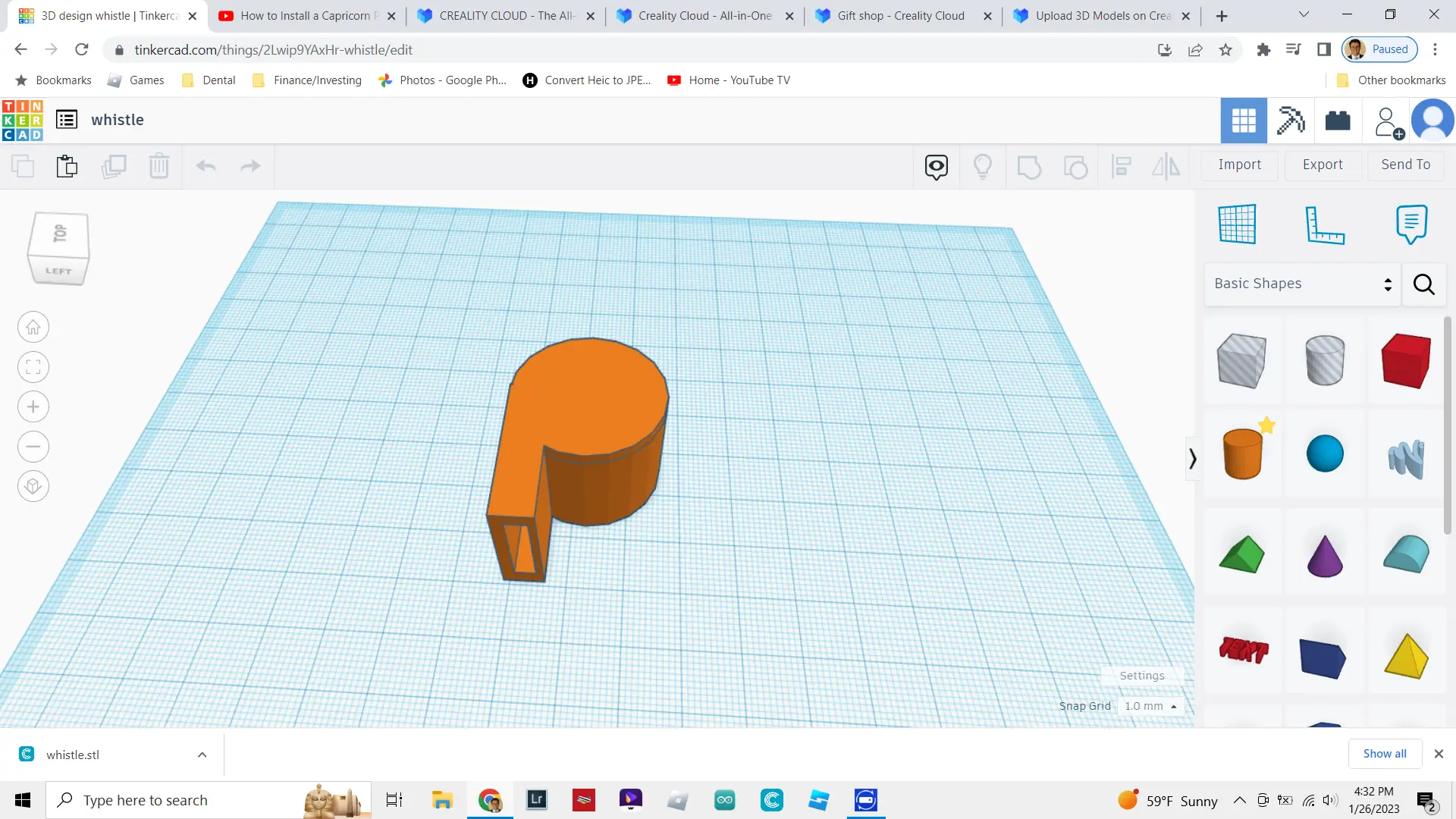The height and width of the screenshot is (819, 1456).
Task: Switch to the Blocks editor mode
Action: 1291,121
